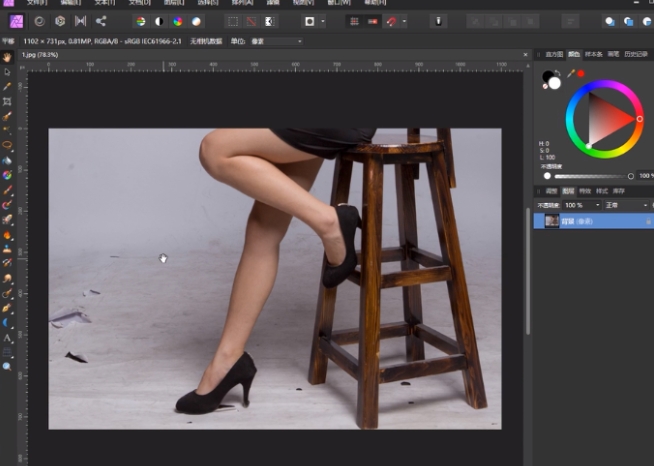Toggle the lock on 背景 layer
This screenshot has width=654, height=466.
click(x=649, y=221)
